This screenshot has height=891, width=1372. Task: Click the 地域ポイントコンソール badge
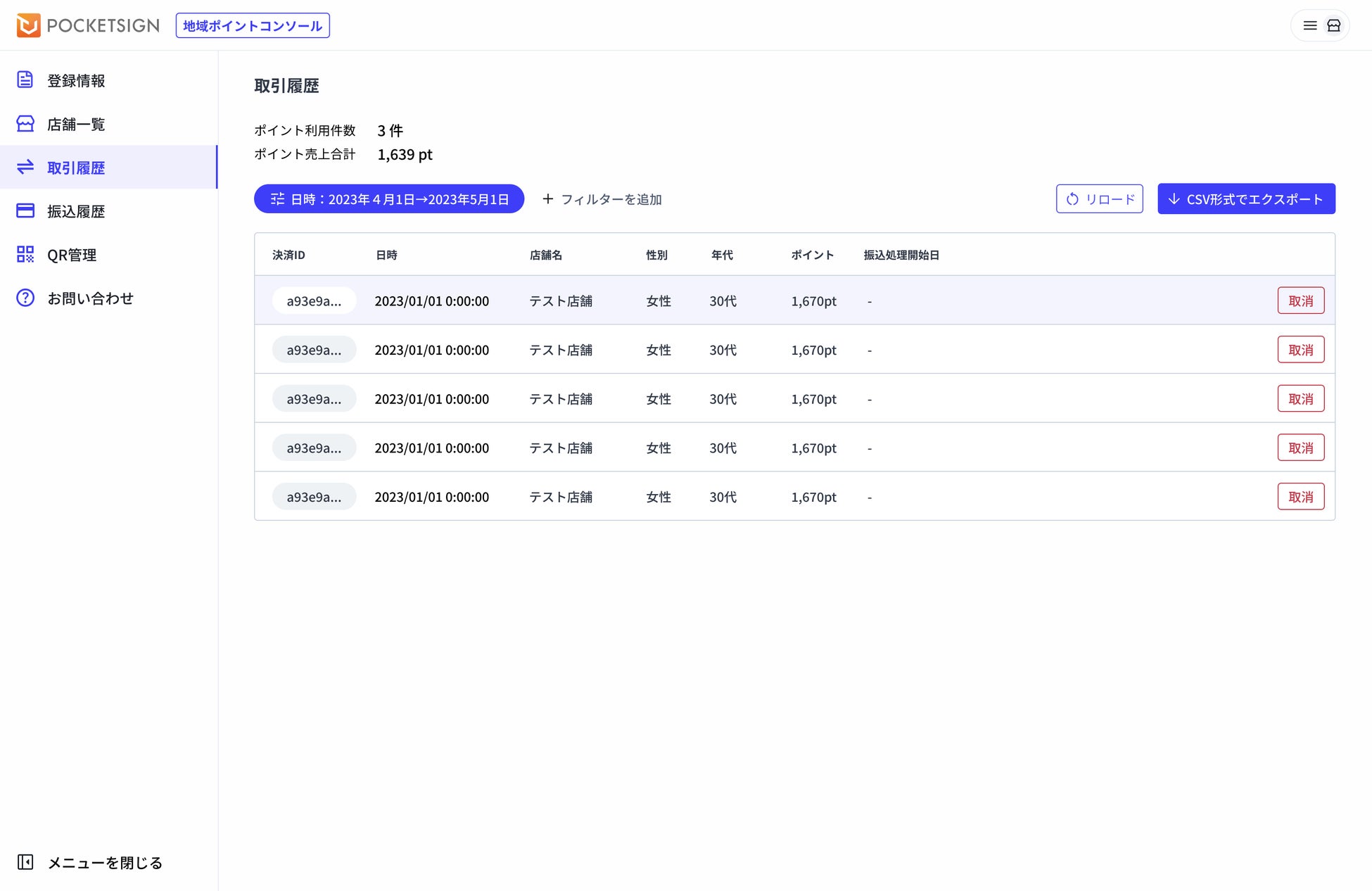253,25
